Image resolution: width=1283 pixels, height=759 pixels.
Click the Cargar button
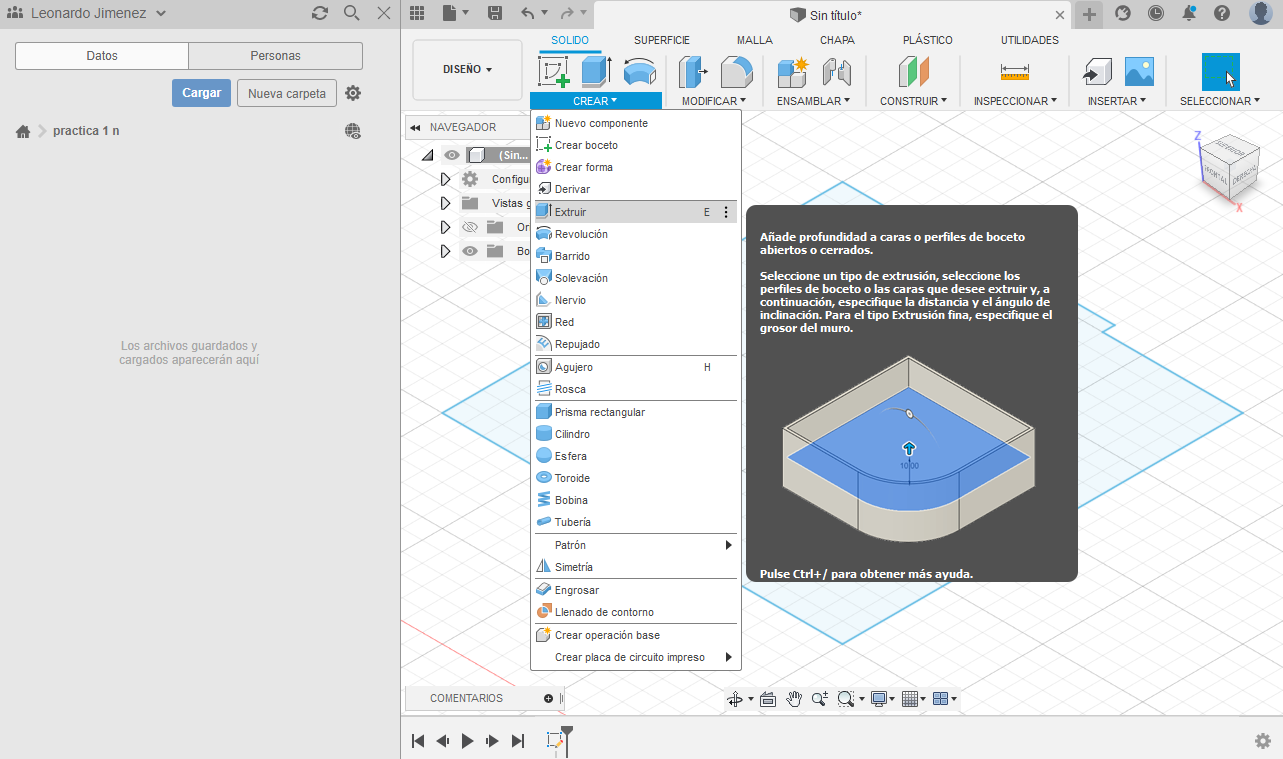tap(201, 93)
